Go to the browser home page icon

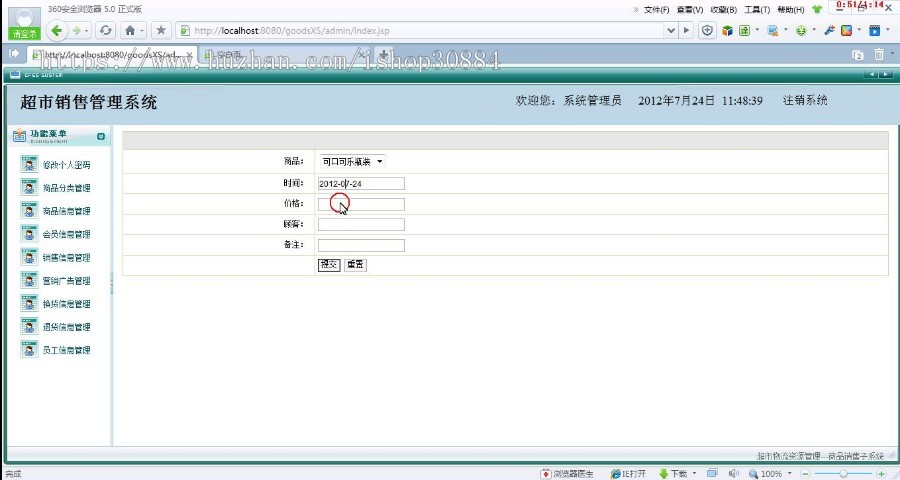(x=130, y=30)
